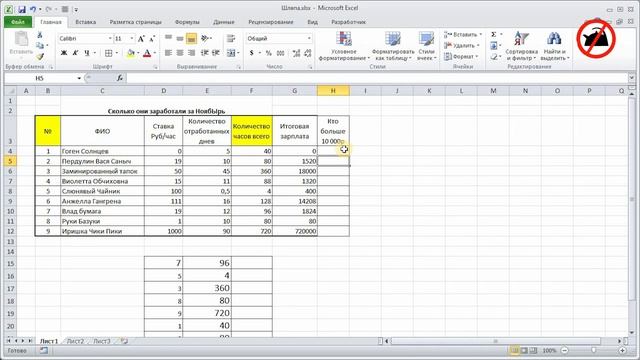Click the insert function fx icon

coord(120,78)
